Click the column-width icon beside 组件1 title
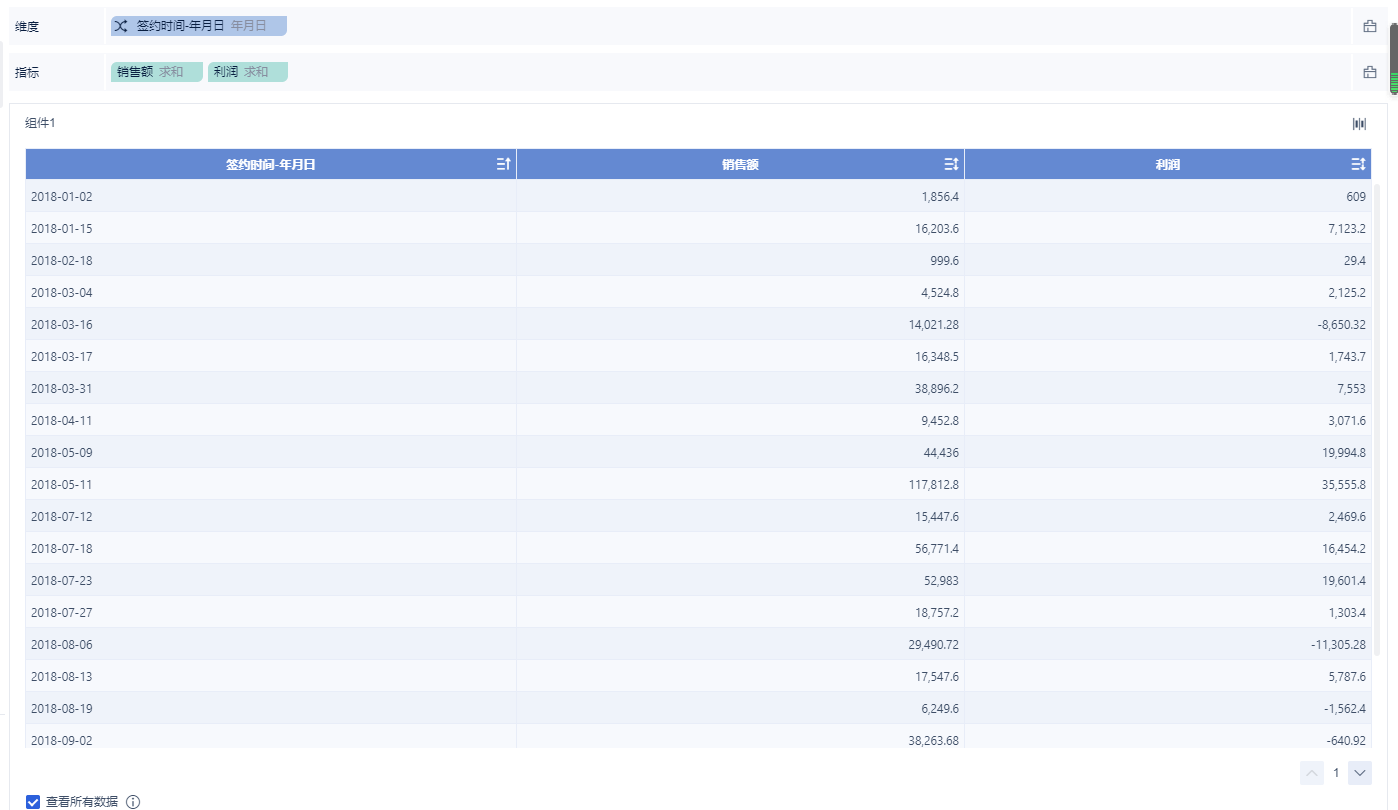This screenshot has height=810, width=1398. pyautogui.click(x=1359, y=124)
